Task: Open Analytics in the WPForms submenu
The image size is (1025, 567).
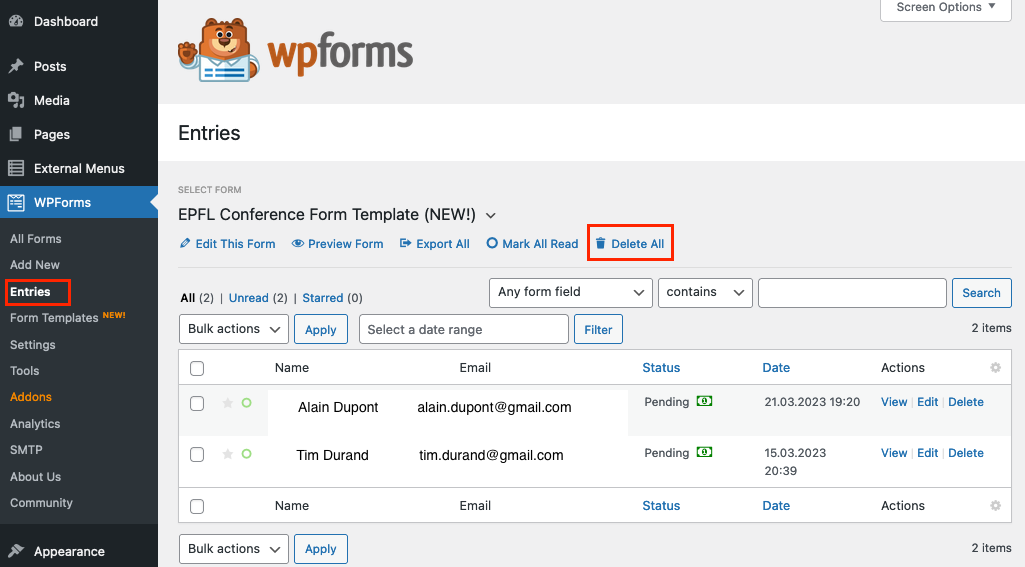Action: coord(35,424)
